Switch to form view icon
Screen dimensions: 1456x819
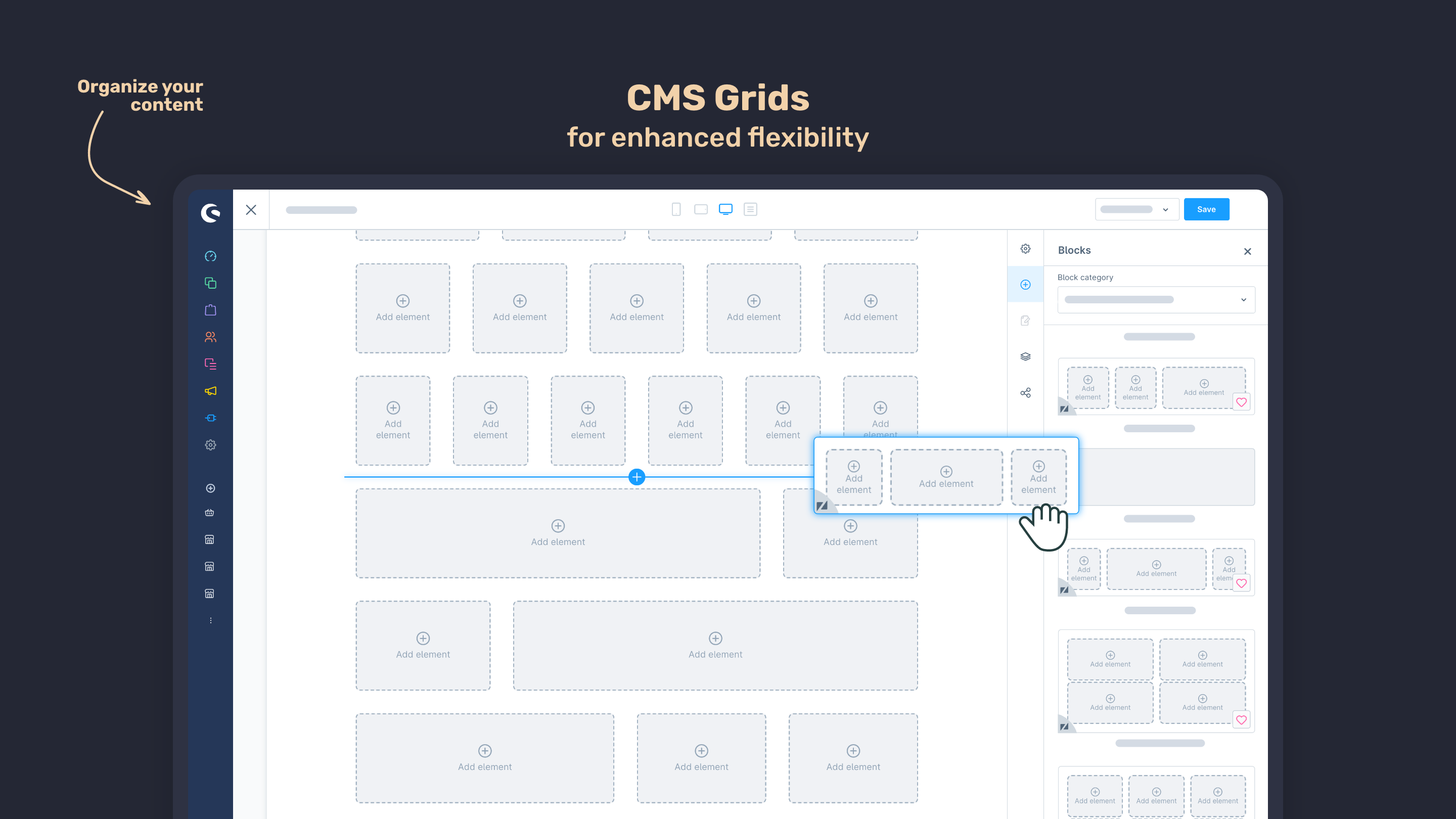point(751,209)
